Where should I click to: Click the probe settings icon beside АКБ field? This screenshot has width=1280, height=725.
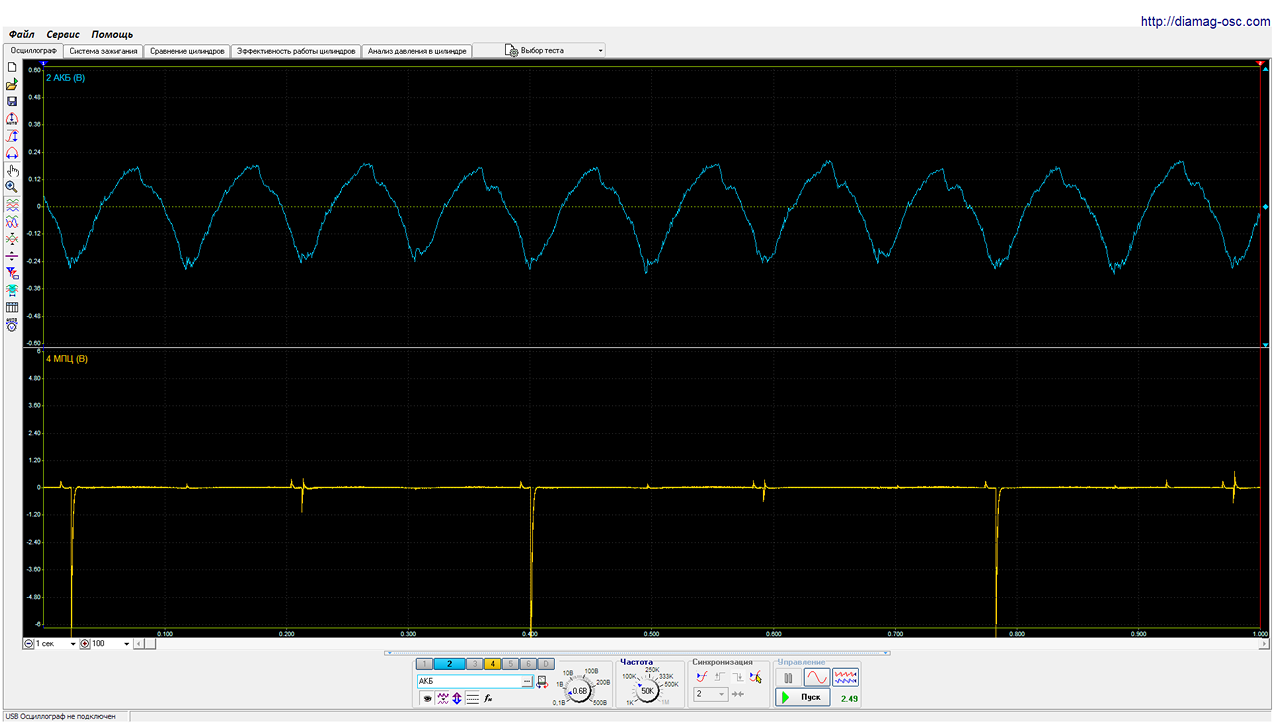(541, 681)
